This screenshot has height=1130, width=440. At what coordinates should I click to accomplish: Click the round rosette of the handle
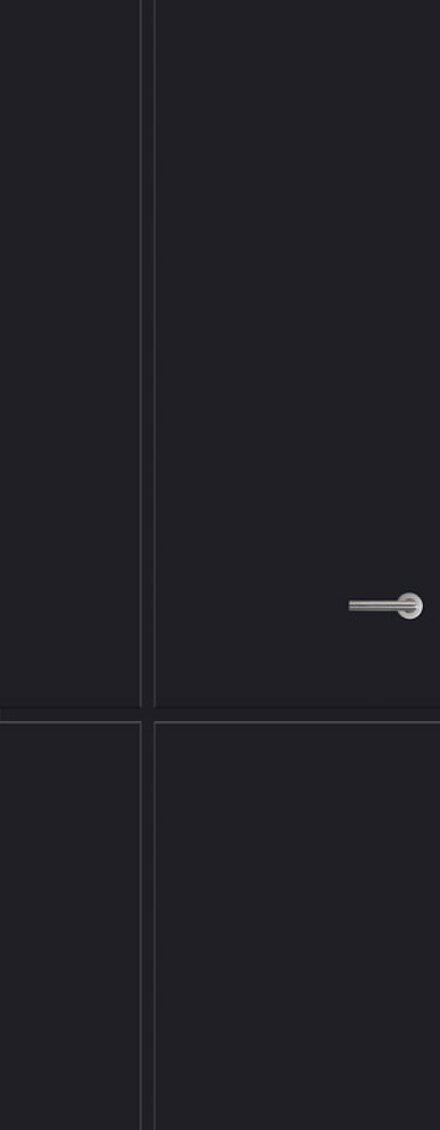pos(410,605)
